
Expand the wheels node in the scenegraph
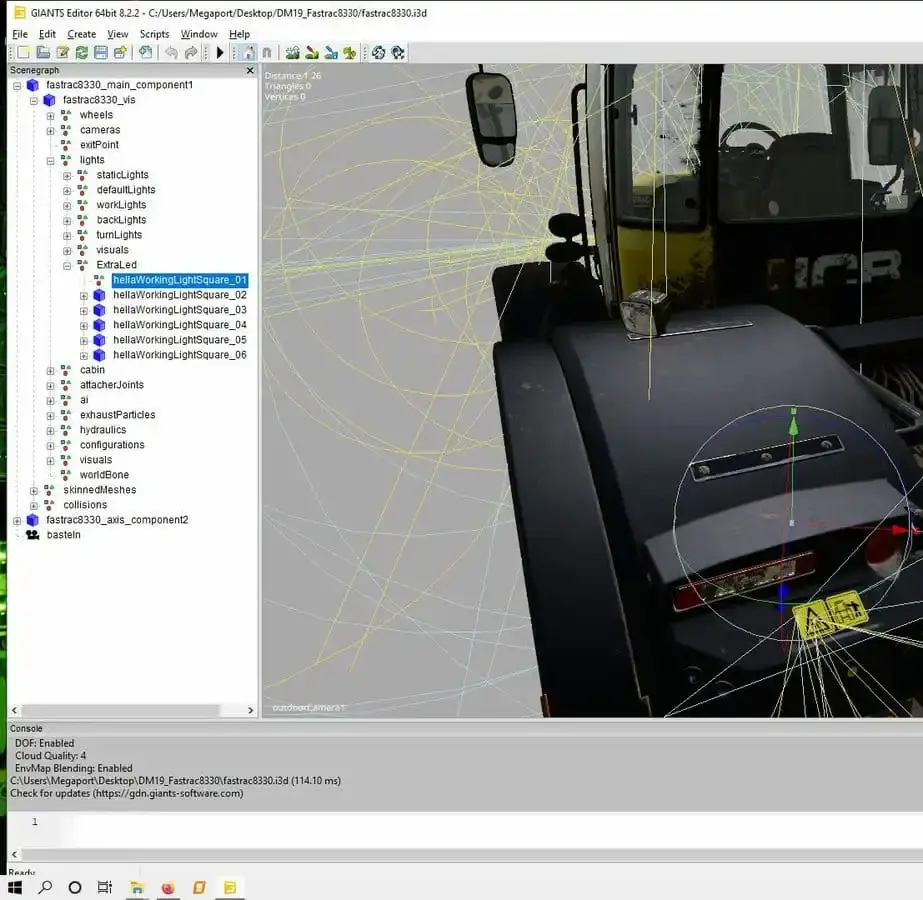(x=50, y=115)
